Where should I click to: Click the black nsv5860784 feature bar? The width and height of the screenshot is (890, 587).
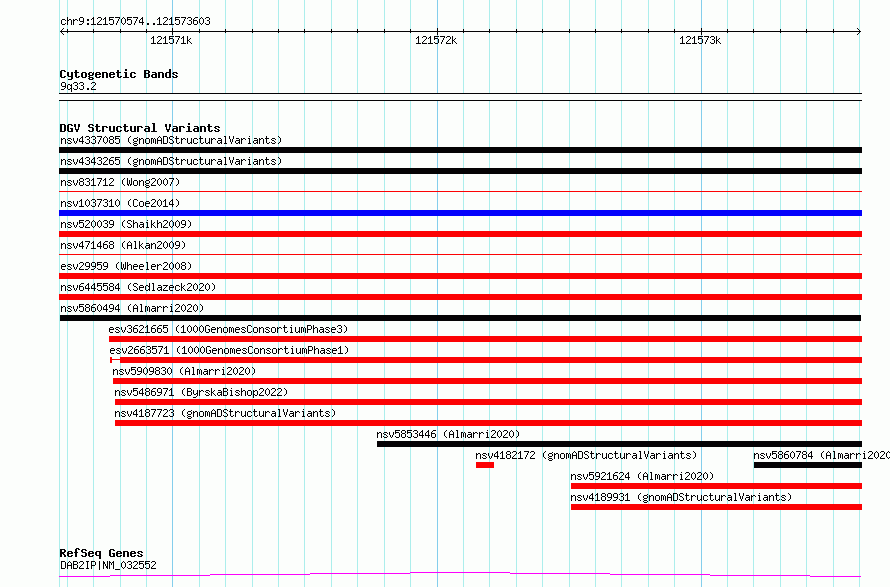pyautogui.click(x=808, y=465)
